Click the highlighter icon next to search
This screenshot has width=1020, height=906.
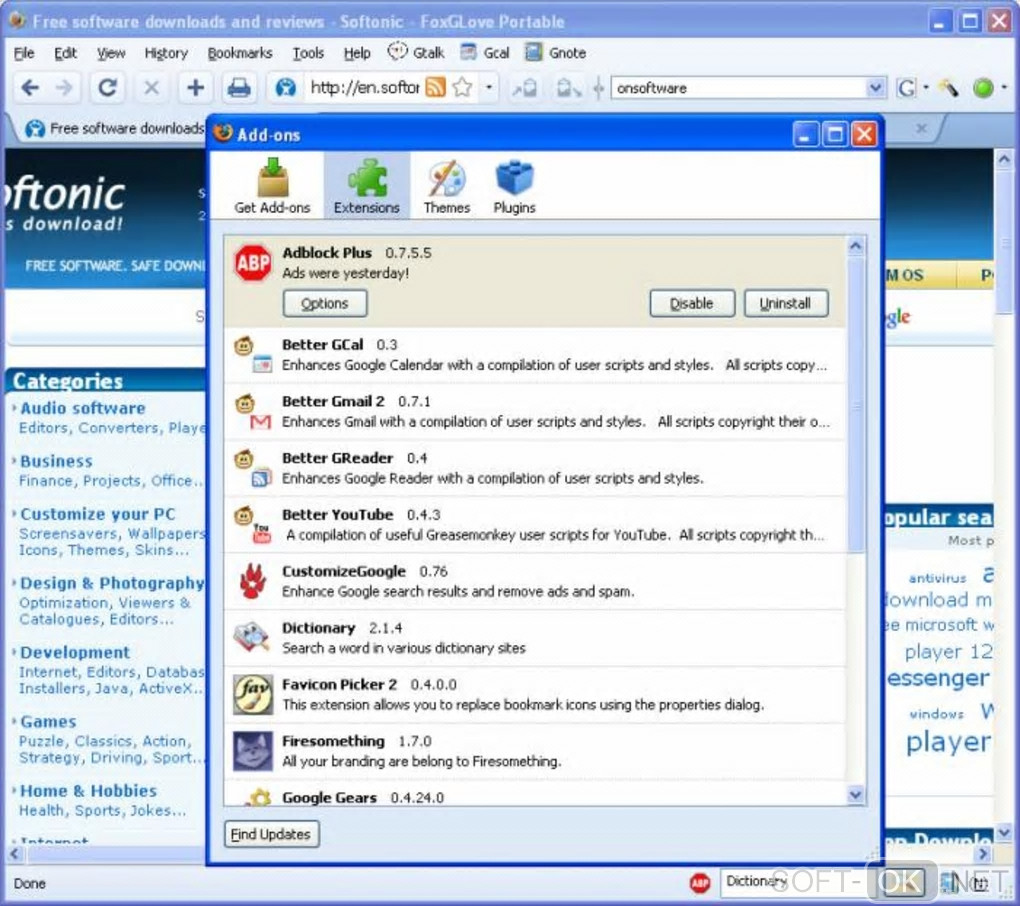tap(948, 88)
